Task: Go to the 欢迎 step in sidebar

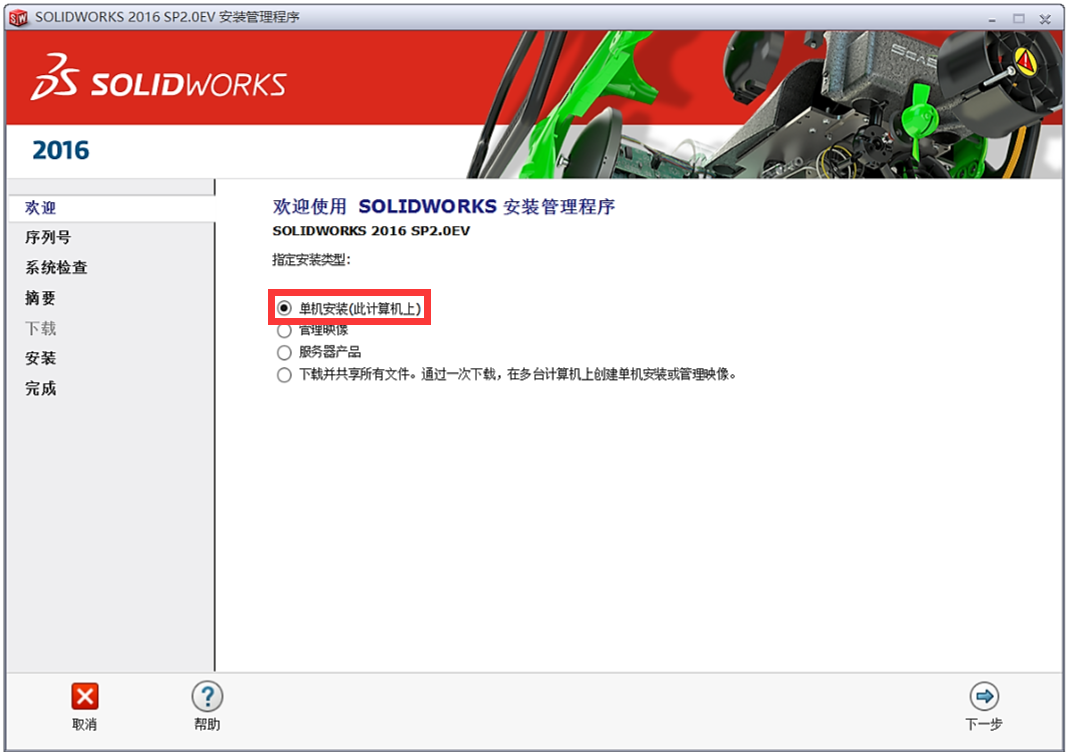Action: pyautogui.click(x=41, y=208)
